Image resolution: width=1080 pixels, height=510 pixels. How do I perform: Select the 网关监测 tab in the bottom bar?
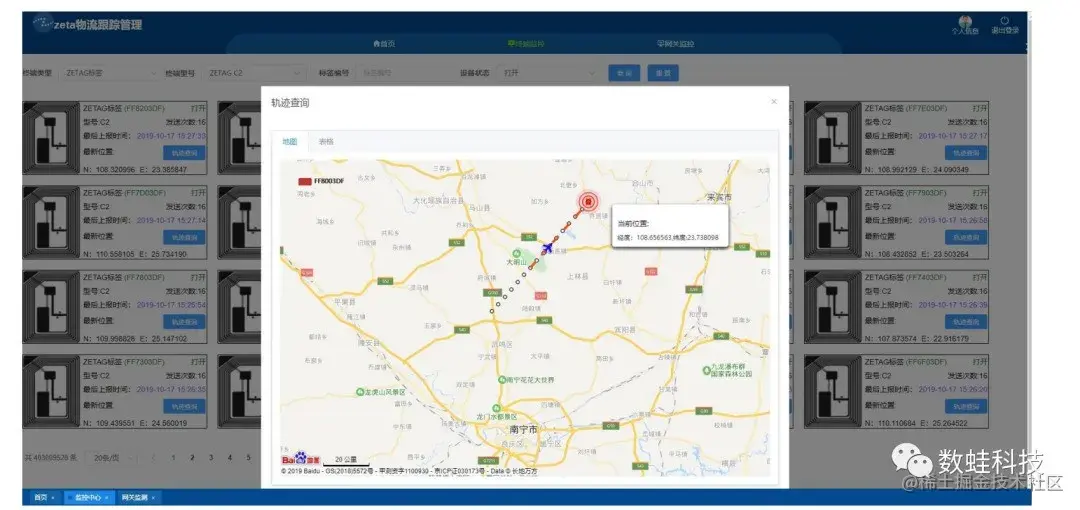138,497
